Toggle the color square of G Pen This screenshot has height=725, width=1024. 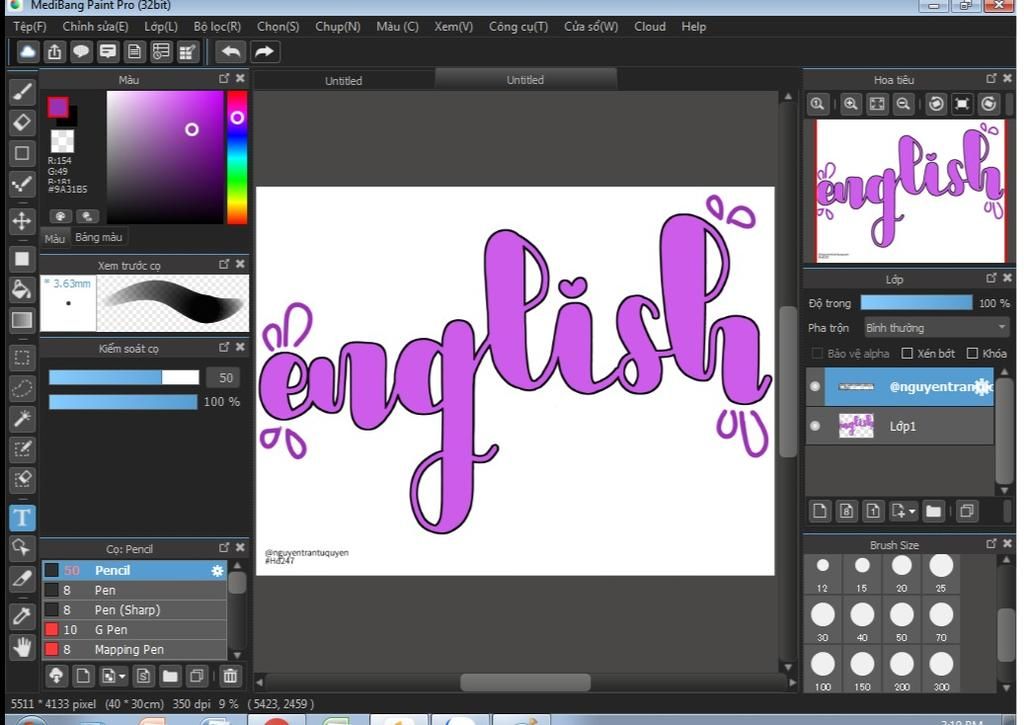(x=51, y=630)
